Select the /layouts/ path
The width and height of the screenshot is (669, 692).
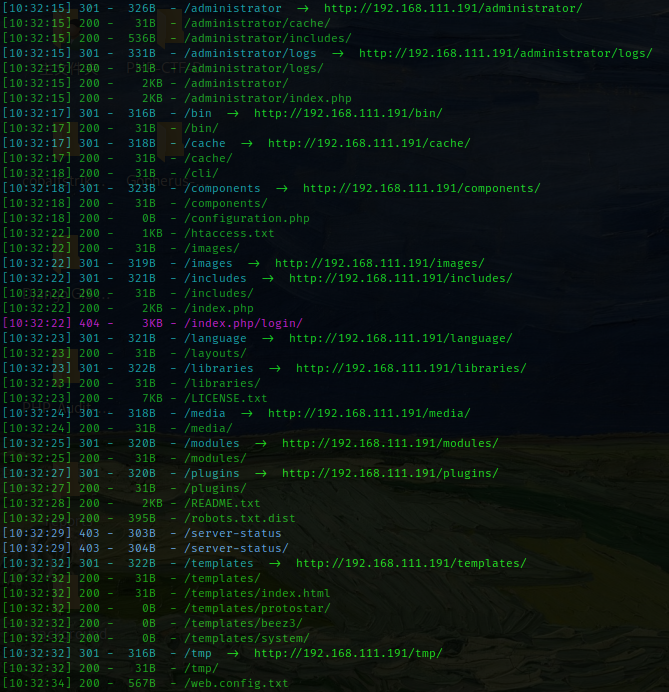pos(215,354)
